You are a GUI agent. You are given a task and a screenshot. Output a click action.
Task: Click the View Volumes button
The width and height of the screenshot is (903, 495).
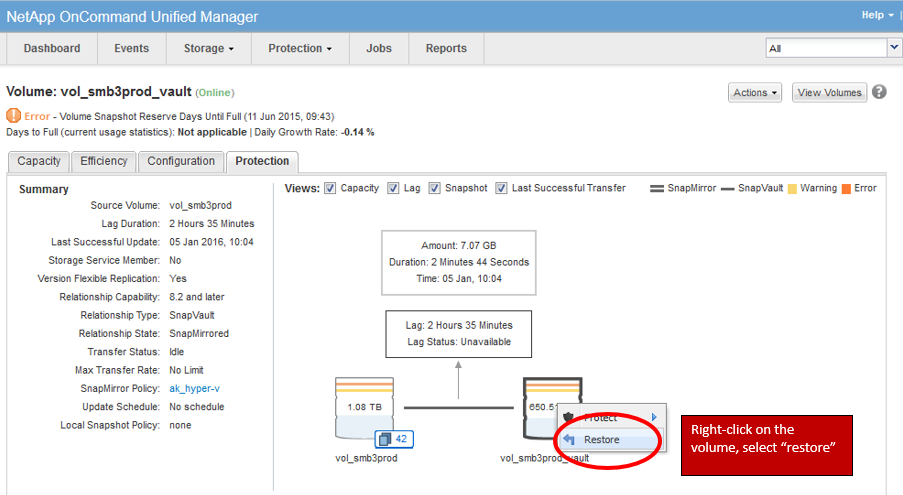[829, 93]
